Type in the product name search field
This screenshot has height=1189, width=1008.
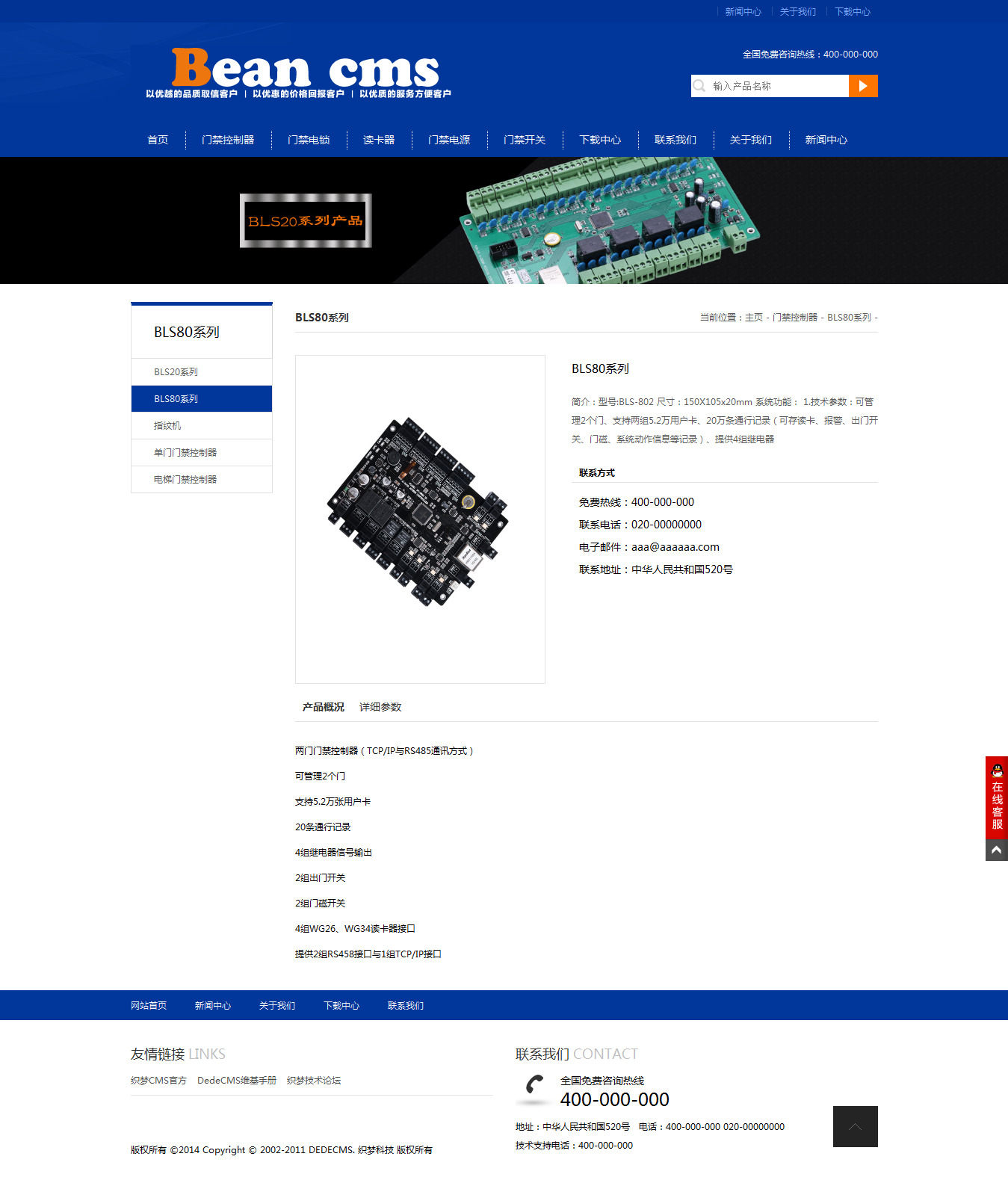pos(777,86)
